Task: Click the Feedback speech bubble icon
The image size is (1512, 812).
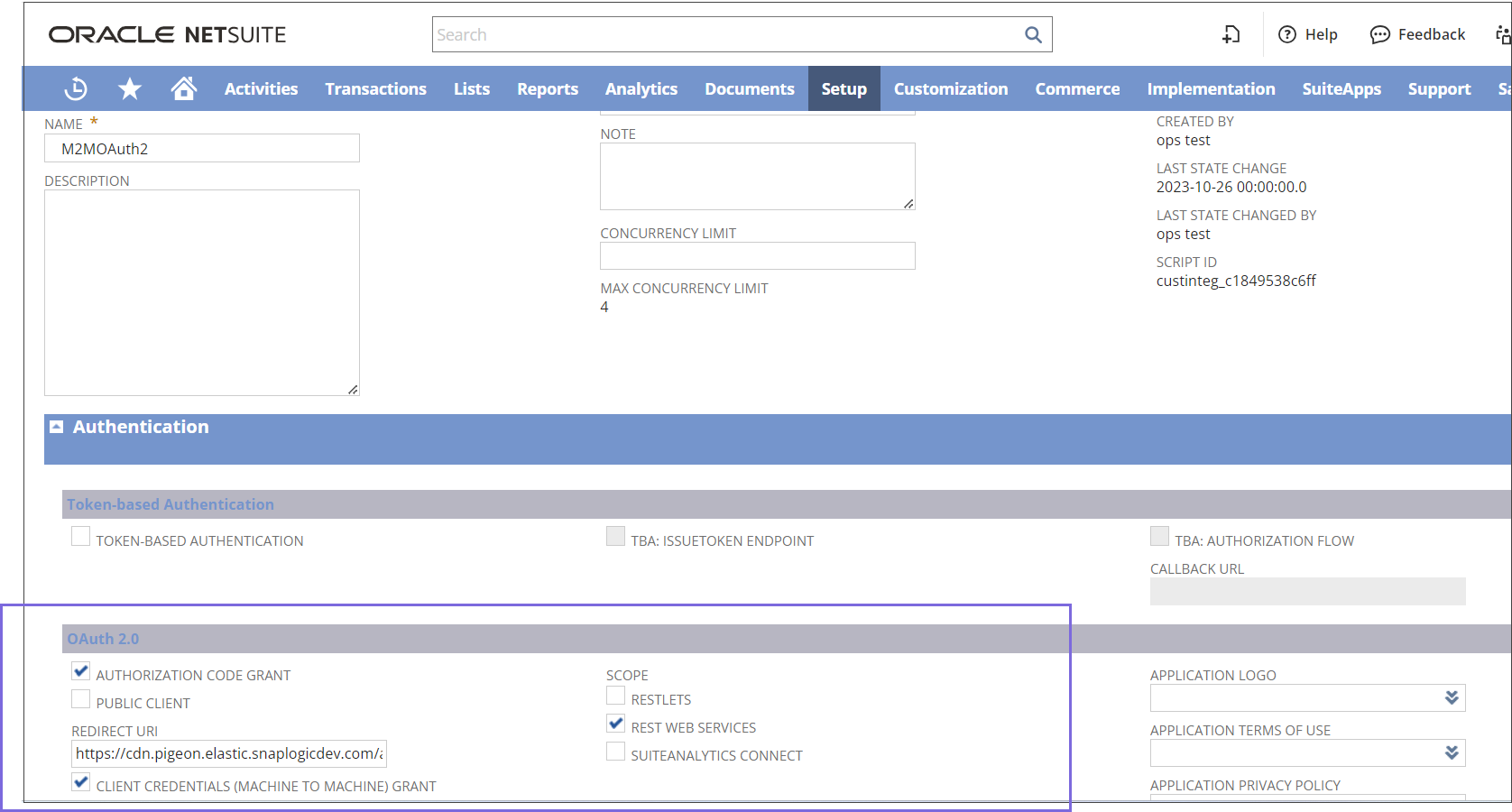Action: point(1379,34)
